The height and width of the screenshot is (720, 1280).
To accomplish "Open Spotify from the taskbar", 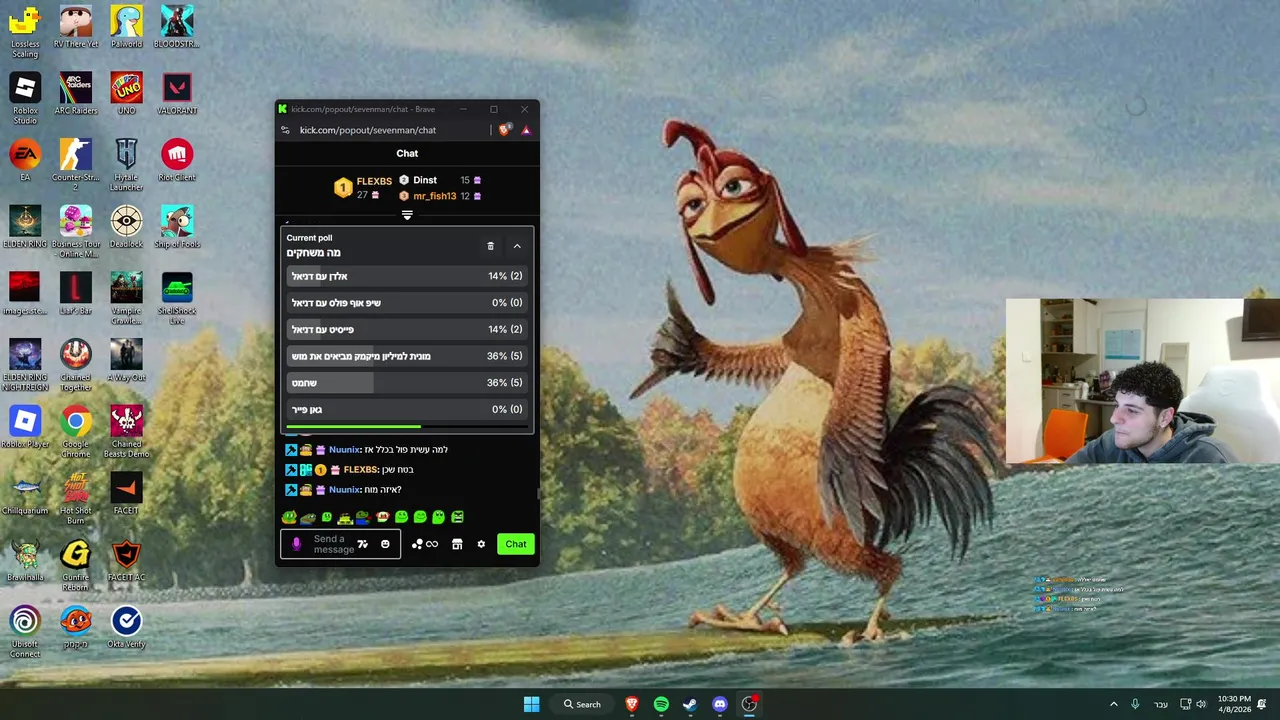I will click(661, 704).
